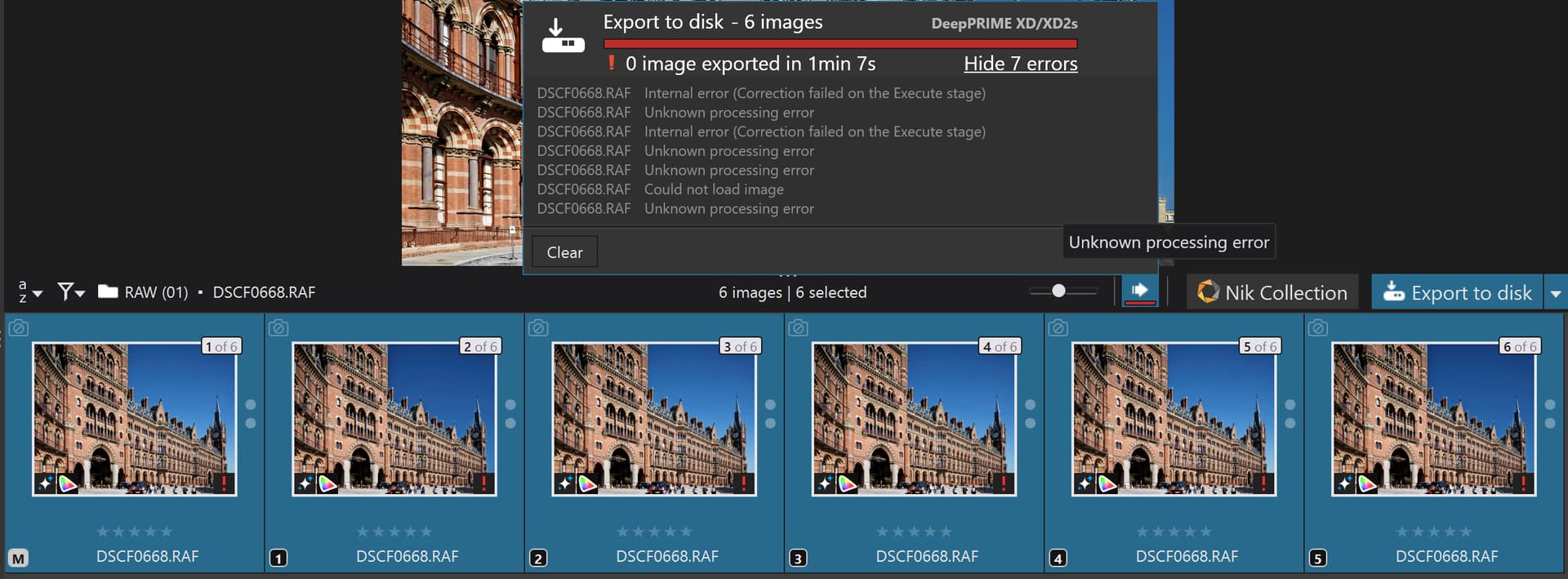Open the sort order a-z dropdown
This screenshot has height=579, width=1568.
click(x=29, y=292)
